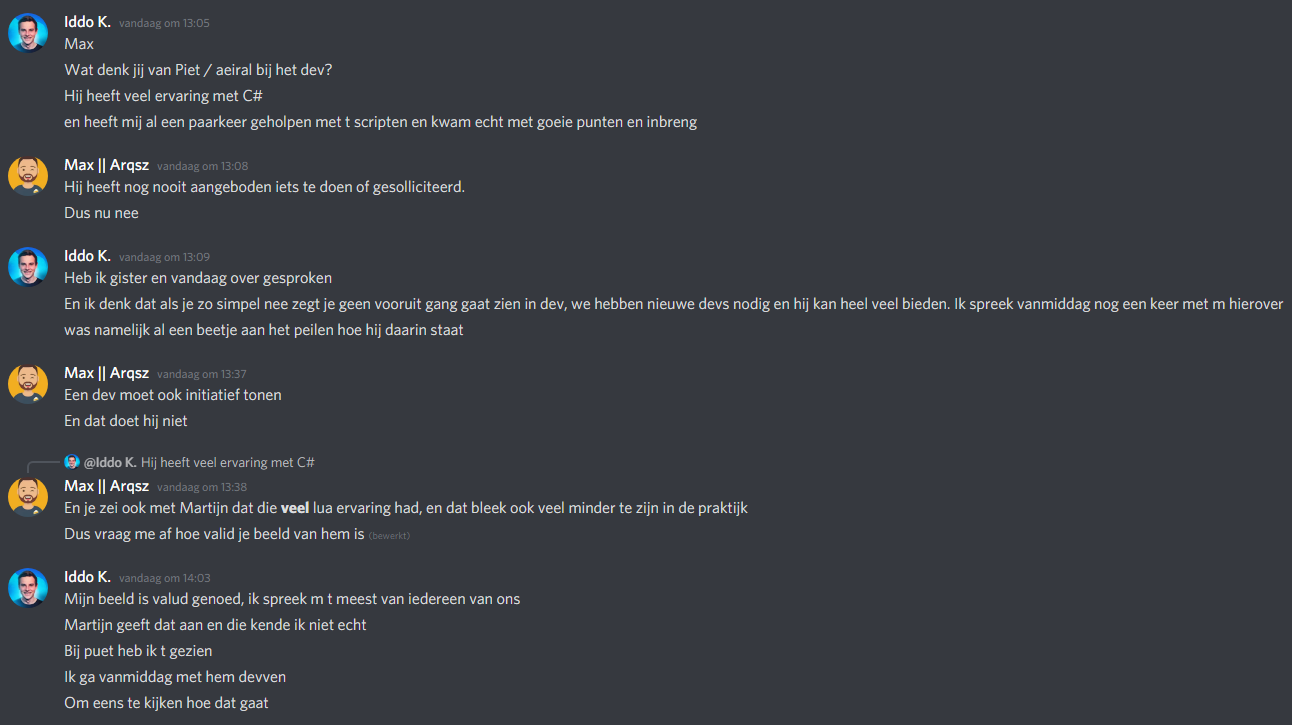The height and width of the screenshot is (725, 1292).
Task: Click the Max || Arqsz username at 13:37
Action: 106,373
